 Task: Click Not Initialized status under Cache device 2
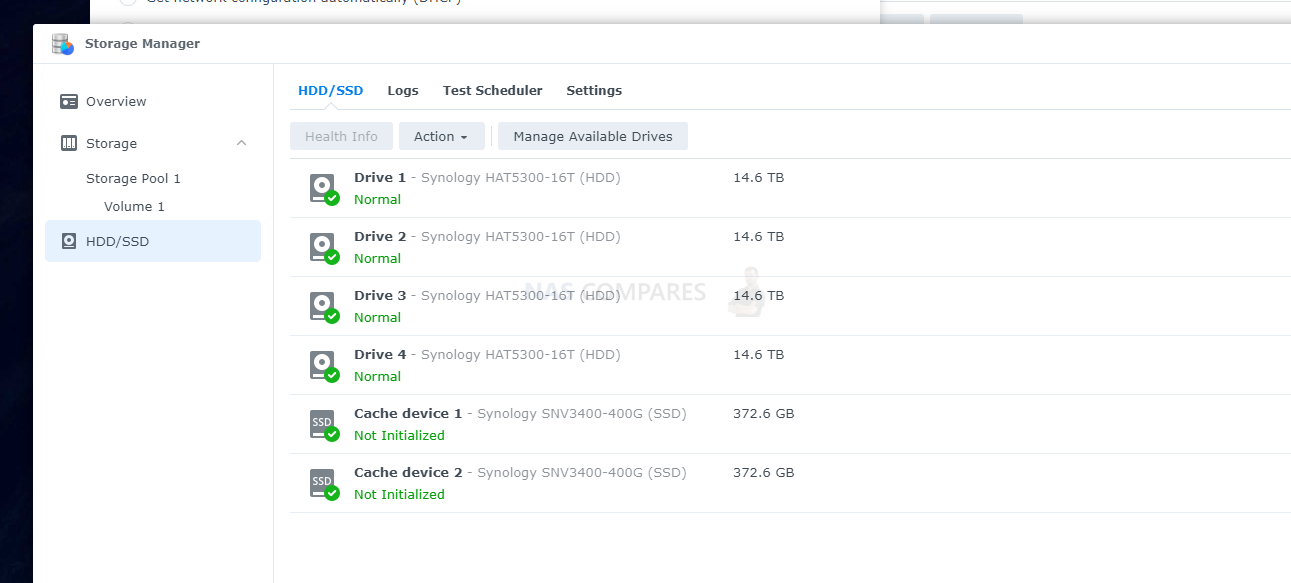coord(399,494)
